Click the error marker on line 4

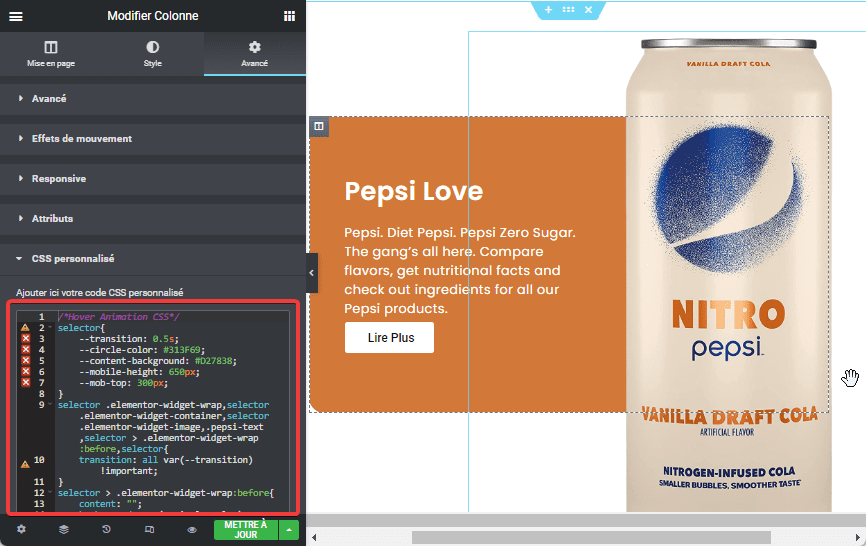[x=25, y=349]
